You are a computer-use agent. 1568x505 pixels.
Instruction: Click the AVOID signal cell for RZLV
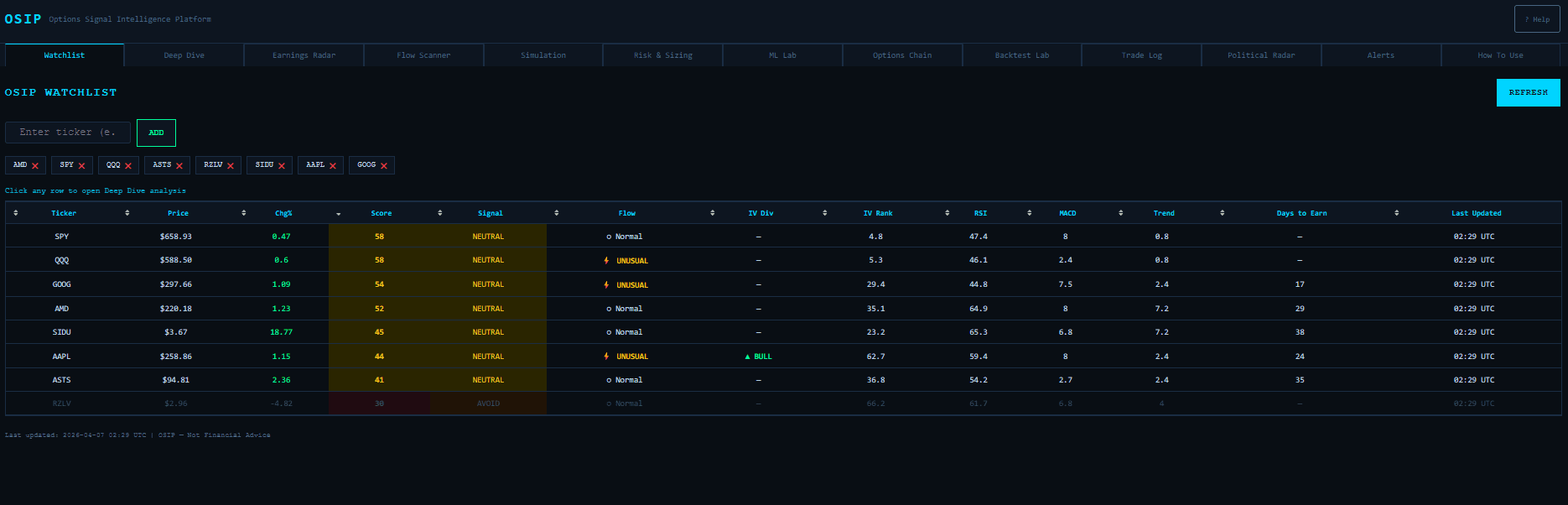(x=488, y=403)
